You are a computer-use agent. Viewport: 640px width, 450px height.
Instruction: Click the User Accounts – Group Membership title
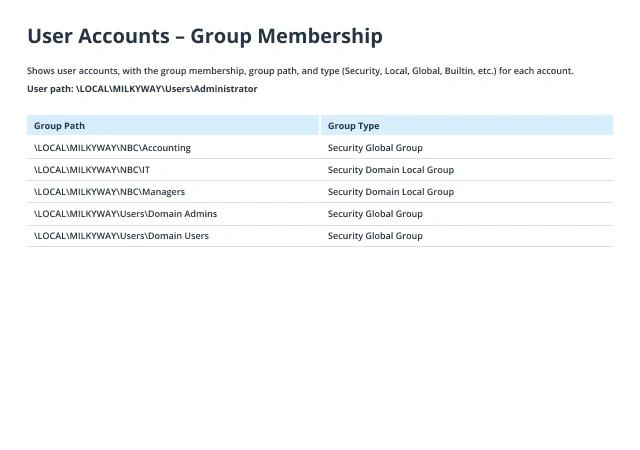click(205, 36)
